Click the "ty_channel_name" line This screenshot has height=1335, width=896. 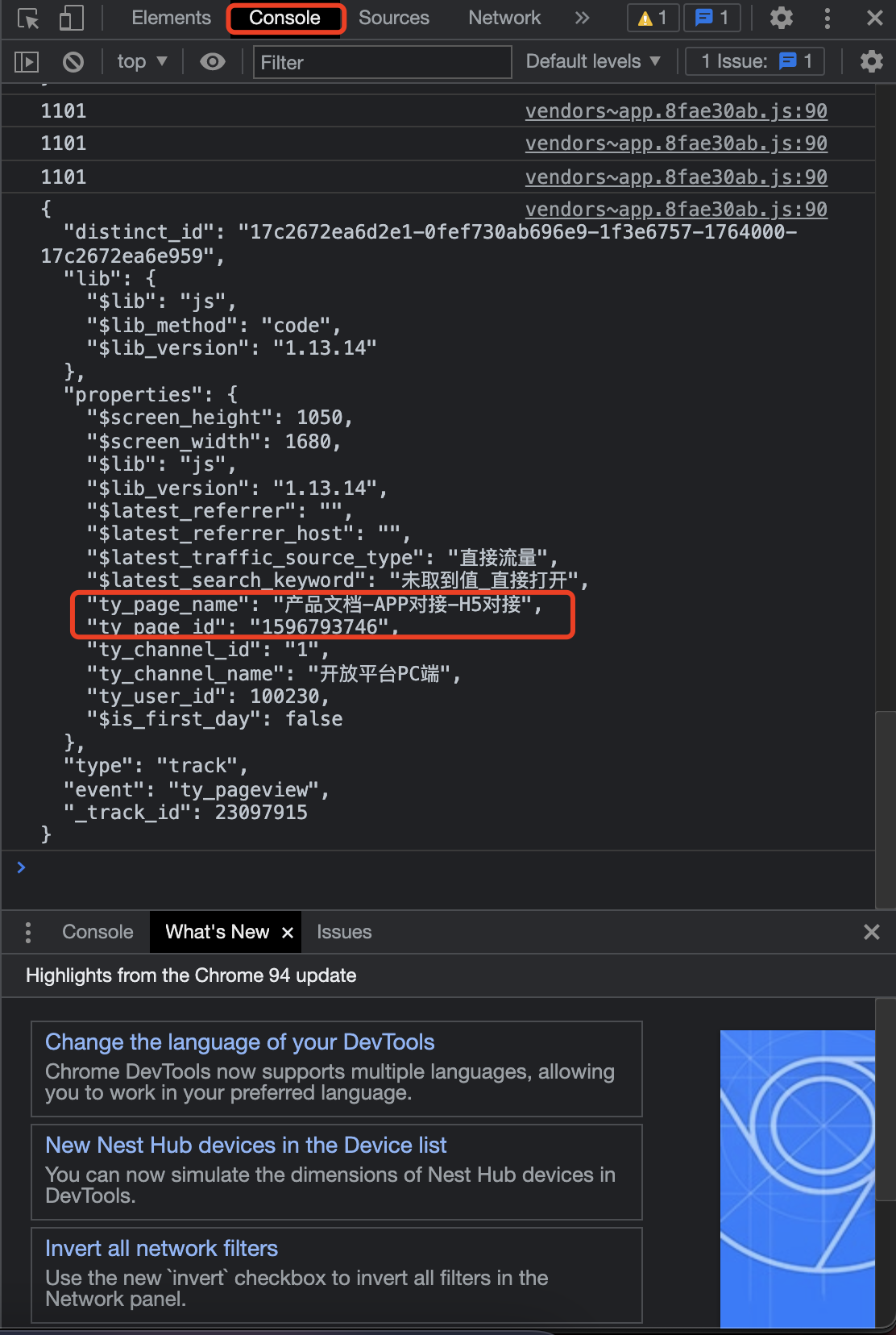[274, 673]
